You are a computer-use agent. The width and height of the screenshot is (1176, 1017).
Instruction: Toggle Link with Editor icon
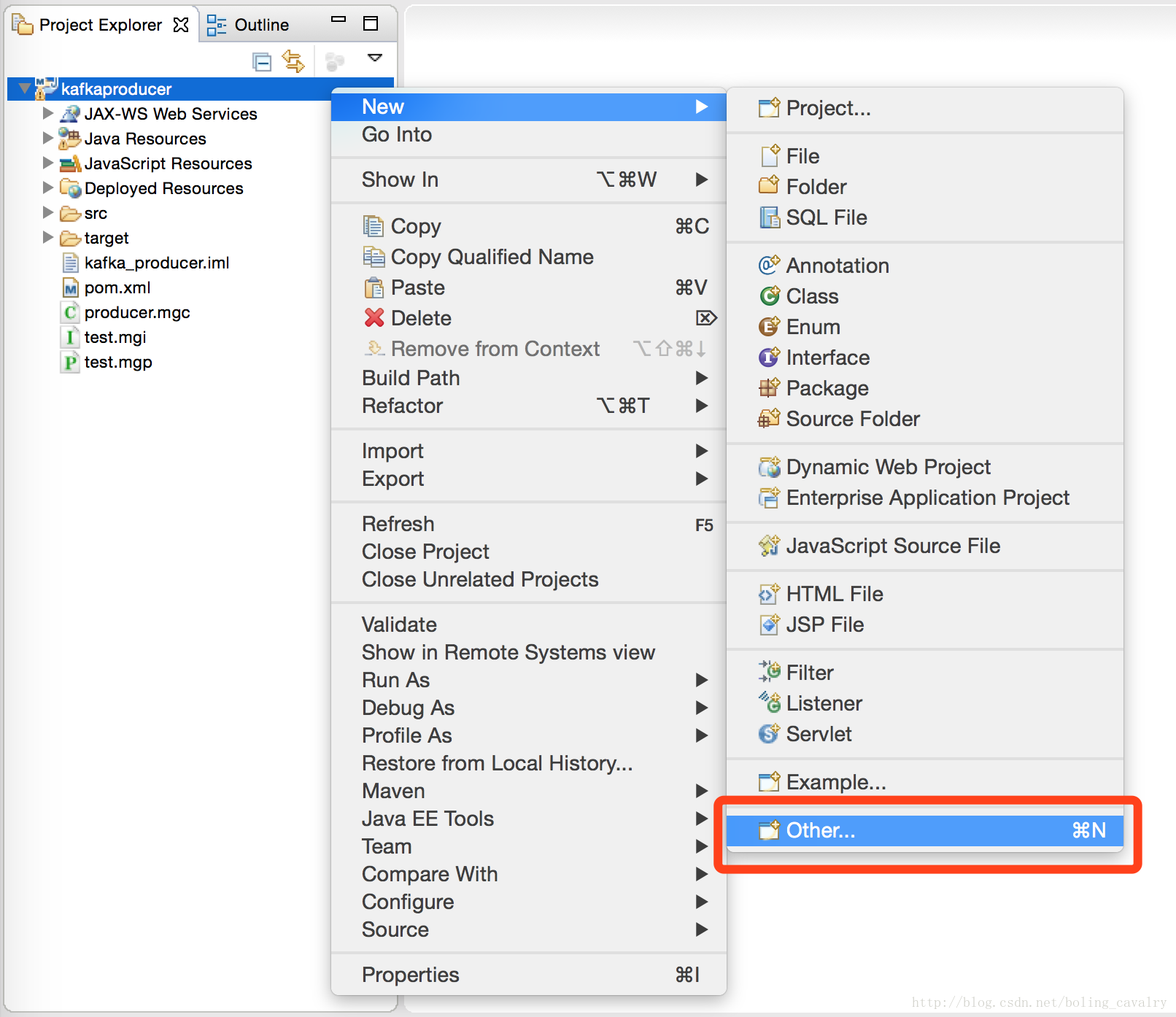[x=293, y=61]
